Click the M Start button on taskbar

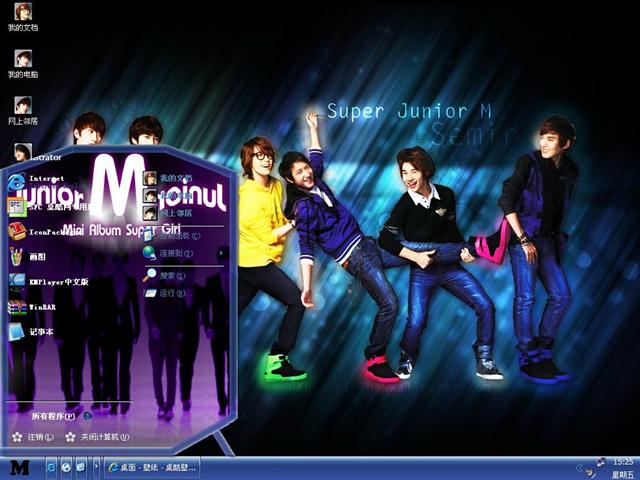coord(20,468)
